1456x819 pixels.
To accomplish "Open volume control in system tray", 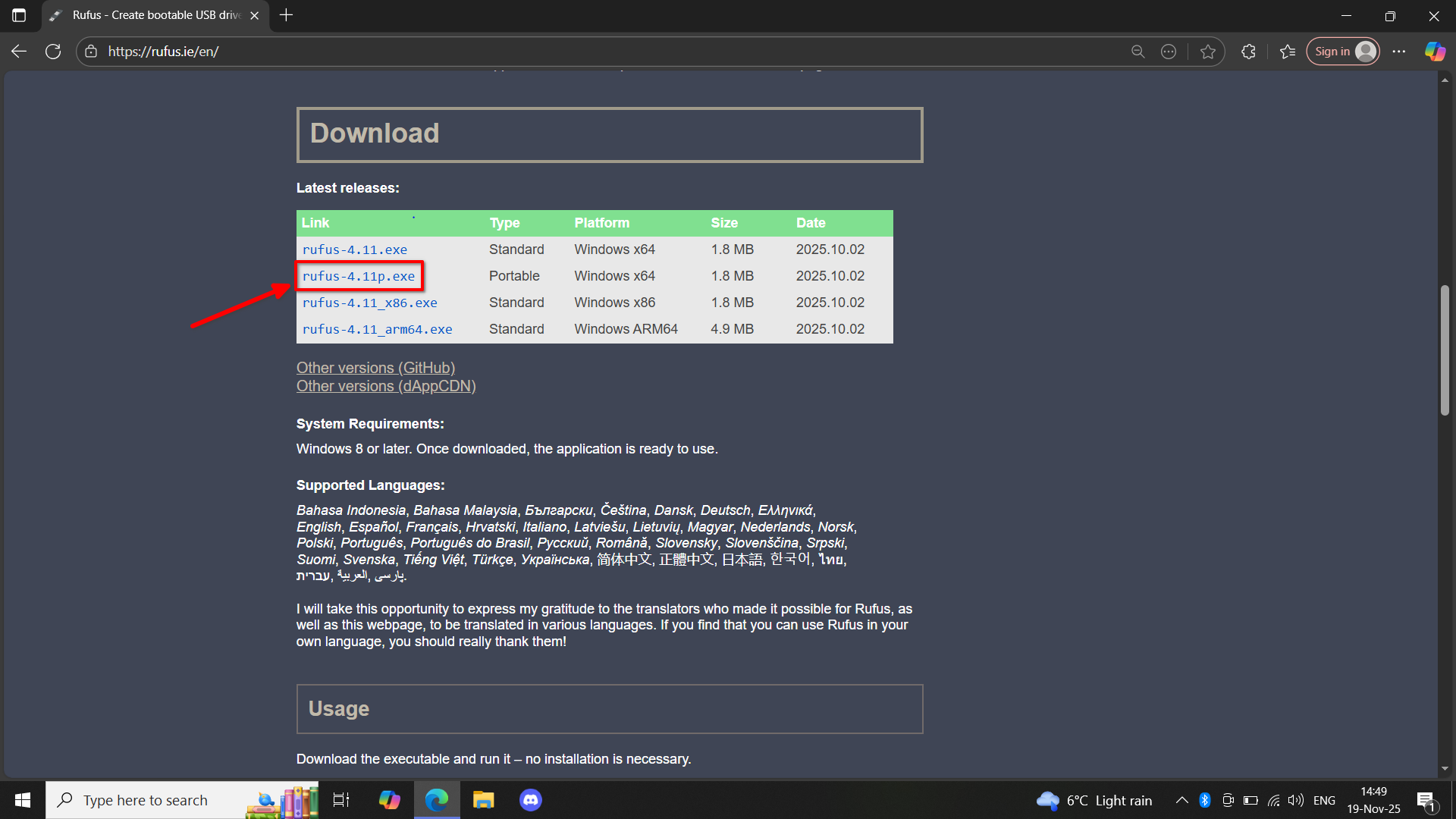I will pyautogui.click(x=1296, y=800).
